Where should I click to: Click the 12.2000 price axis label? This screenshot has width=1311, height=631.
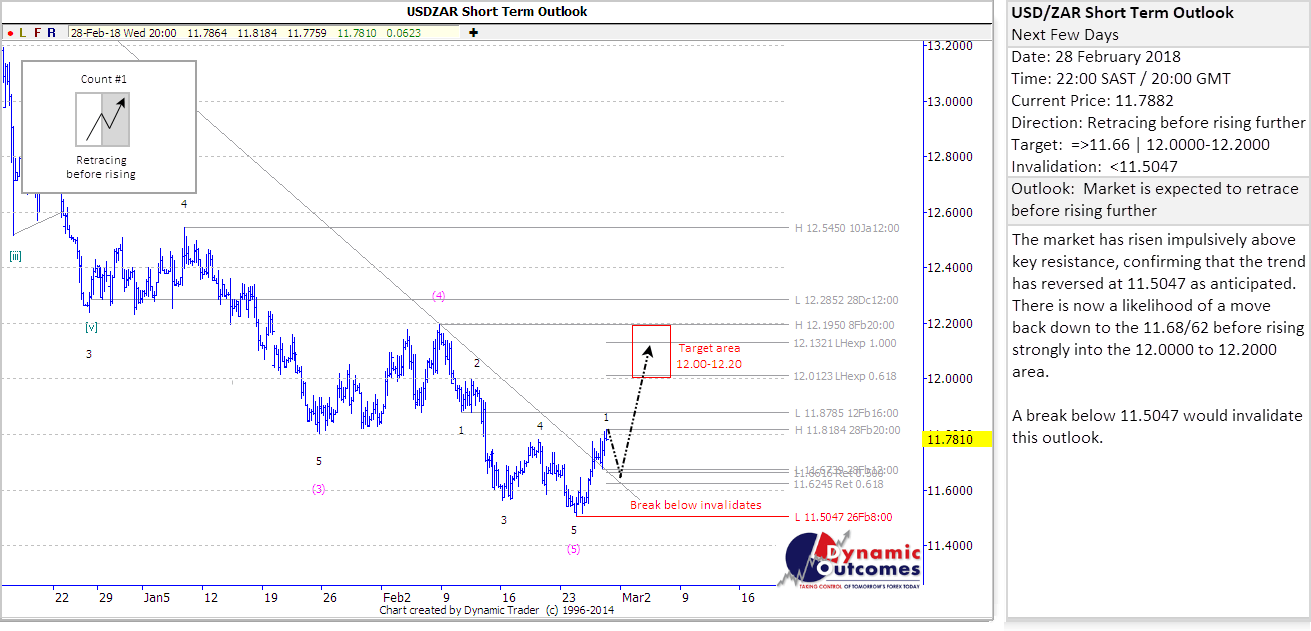[949, 324]
